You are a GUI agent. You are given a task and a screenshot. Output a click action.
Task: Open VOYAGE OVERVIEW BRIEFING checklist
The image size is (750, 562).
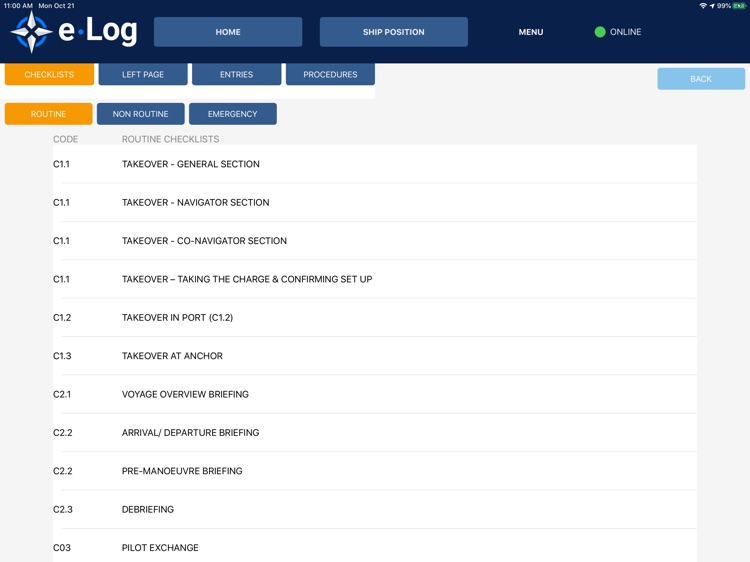coord(375,394)
